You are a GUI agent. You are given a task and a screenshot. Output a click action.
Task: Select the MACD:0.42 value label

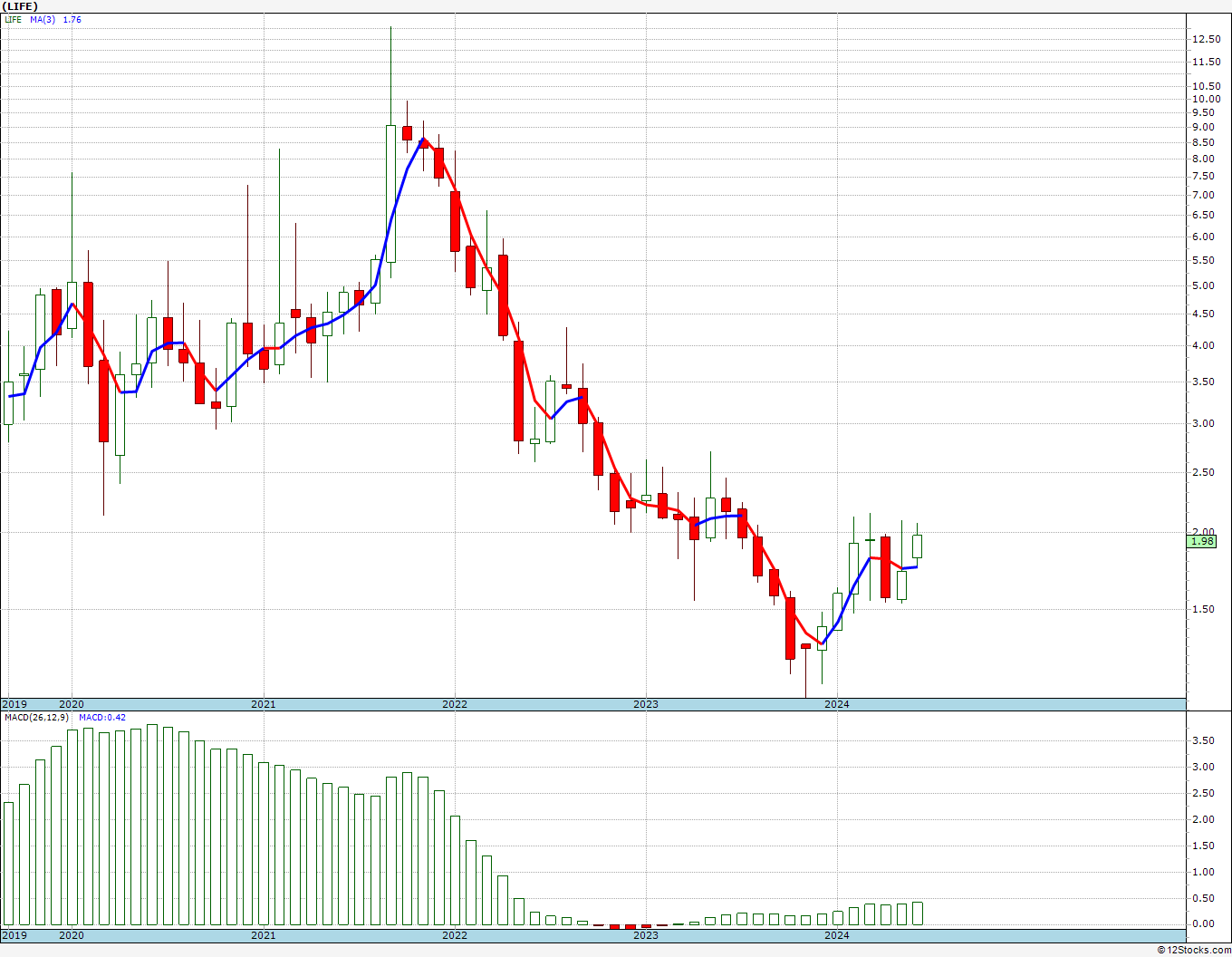tap(102, 718)
